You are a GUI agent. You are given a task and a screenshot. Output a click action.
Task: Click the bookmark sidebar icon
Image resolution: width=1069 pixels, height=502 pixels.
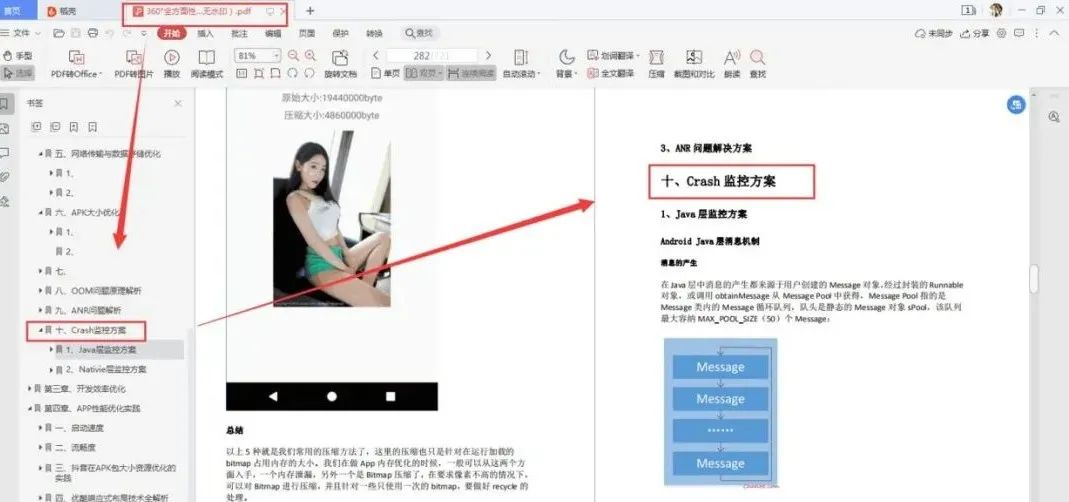pos(5,104)
